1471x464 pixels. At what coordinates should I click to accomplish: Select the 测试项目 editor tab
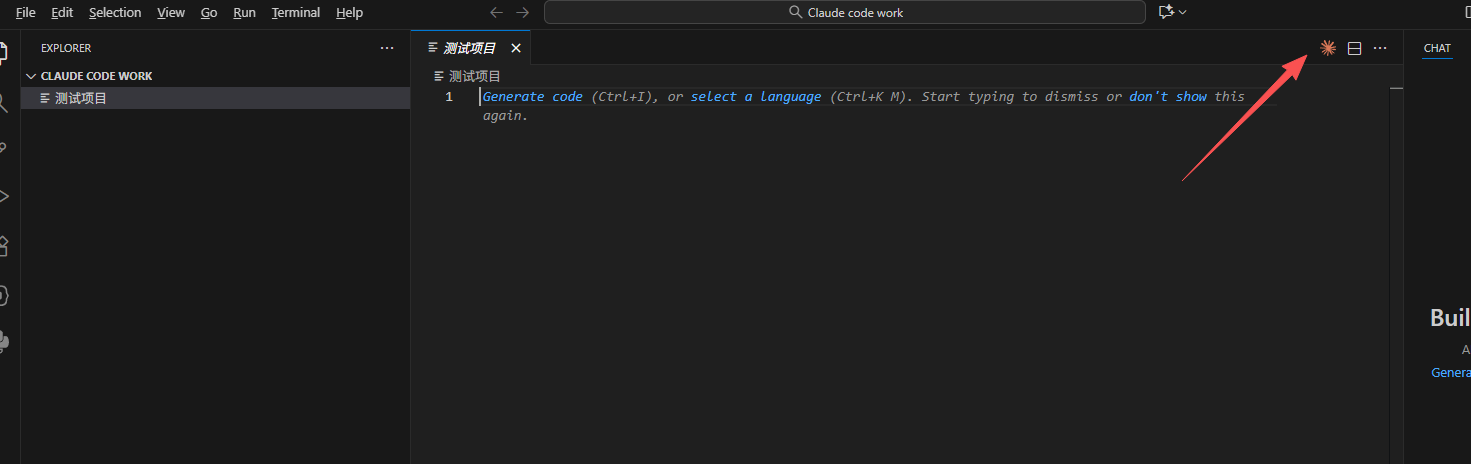tap(470, 48)
